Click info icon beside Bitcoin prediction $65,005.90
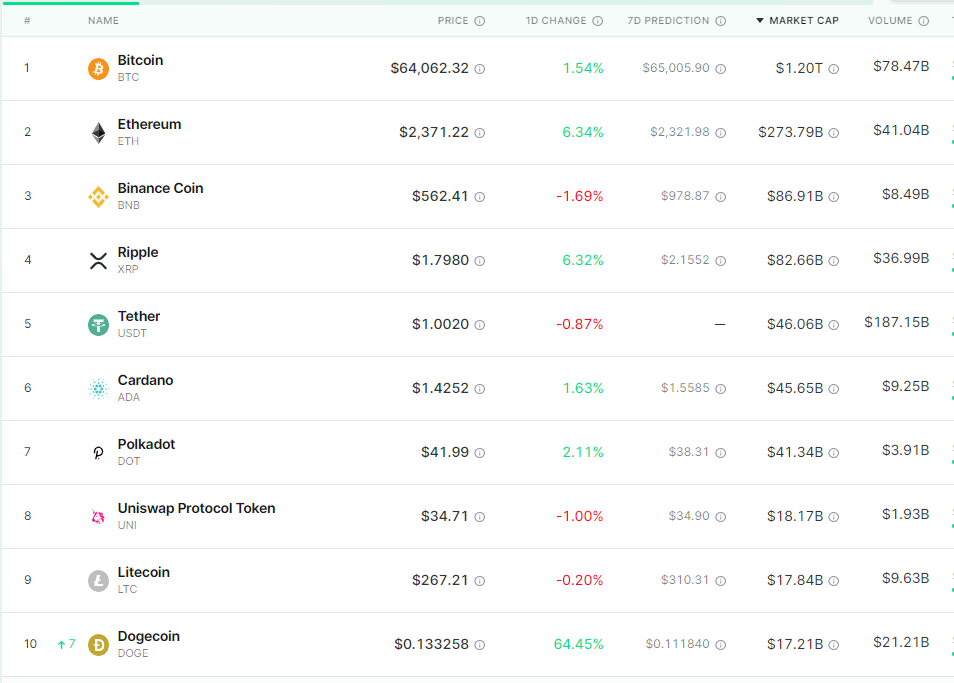This screenshot has height=683, width=954. (720, 69)
